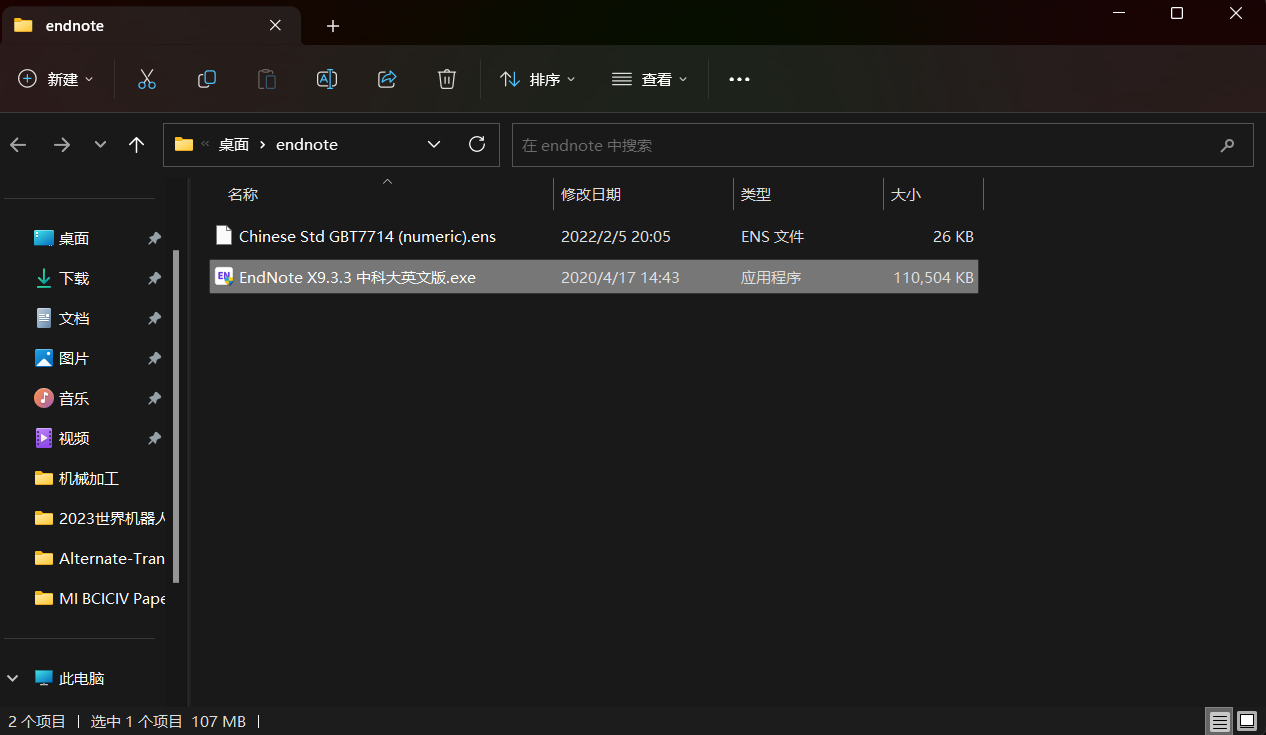Unpin 音乐 using its pin icon
The image size is (1266, 735).
[x=154, y=398]
